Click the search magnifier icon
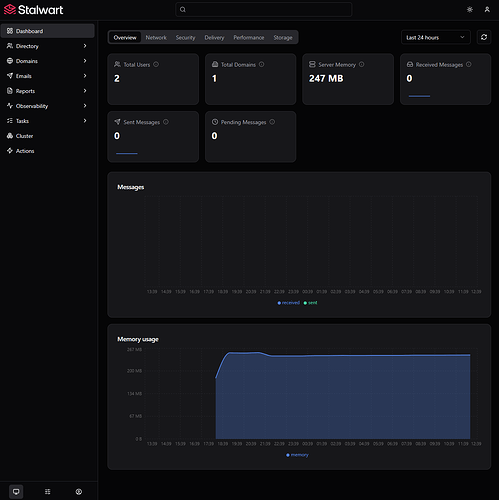The image size is (499, 500). 183,10
